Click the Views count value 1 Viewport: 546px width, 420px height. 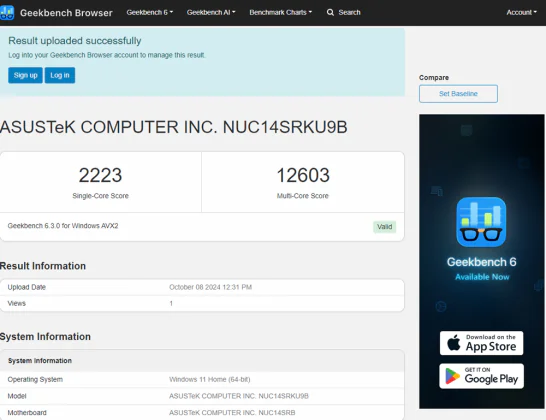click(x=171, y=303)
